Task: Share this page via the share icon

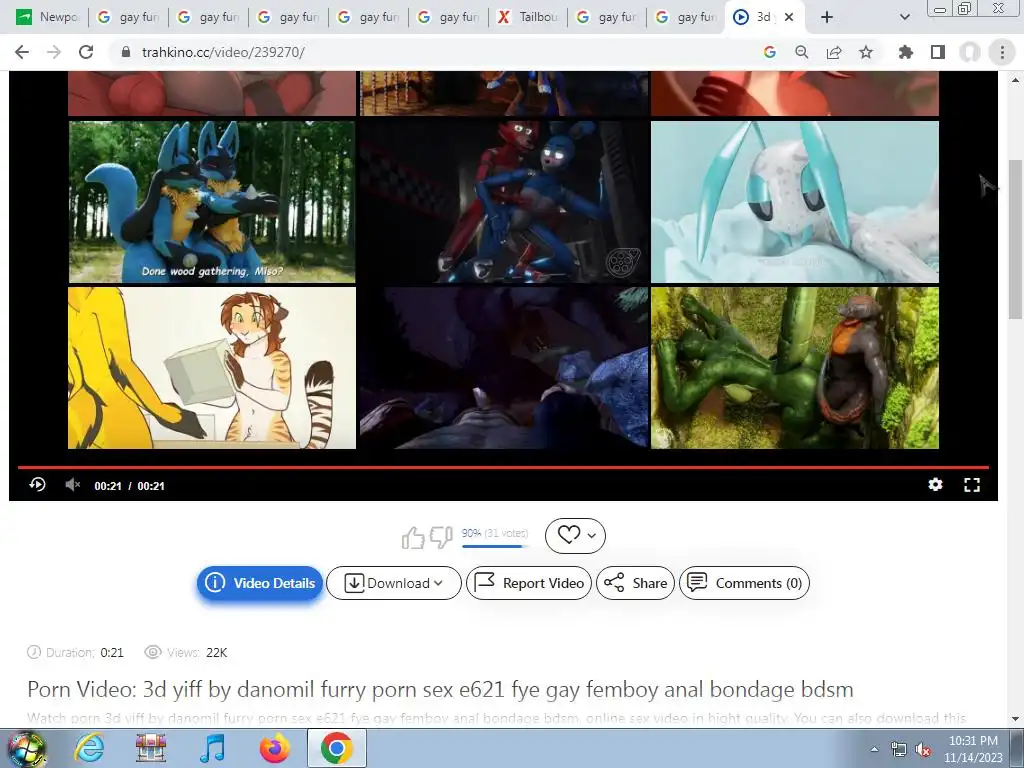Action: point(834,52)
